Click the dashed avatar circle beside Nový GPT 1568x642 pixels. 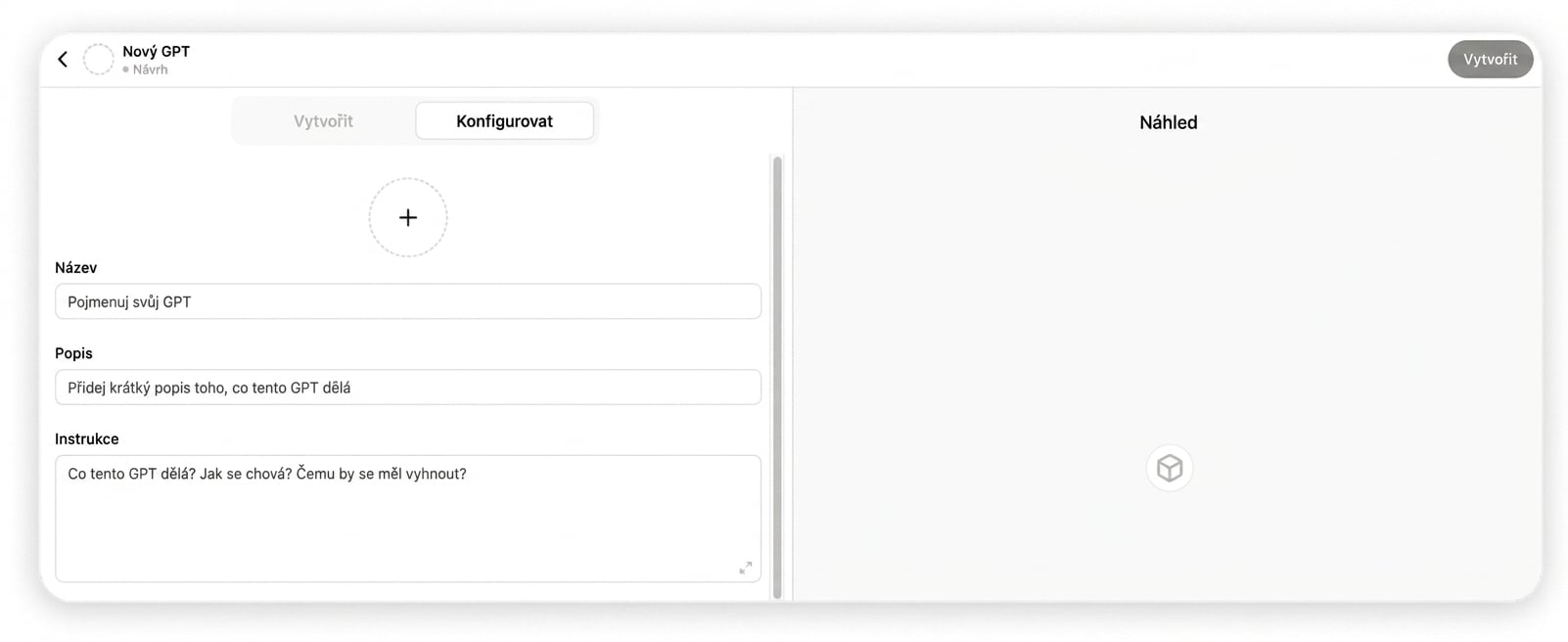click(x=99, y=60)
